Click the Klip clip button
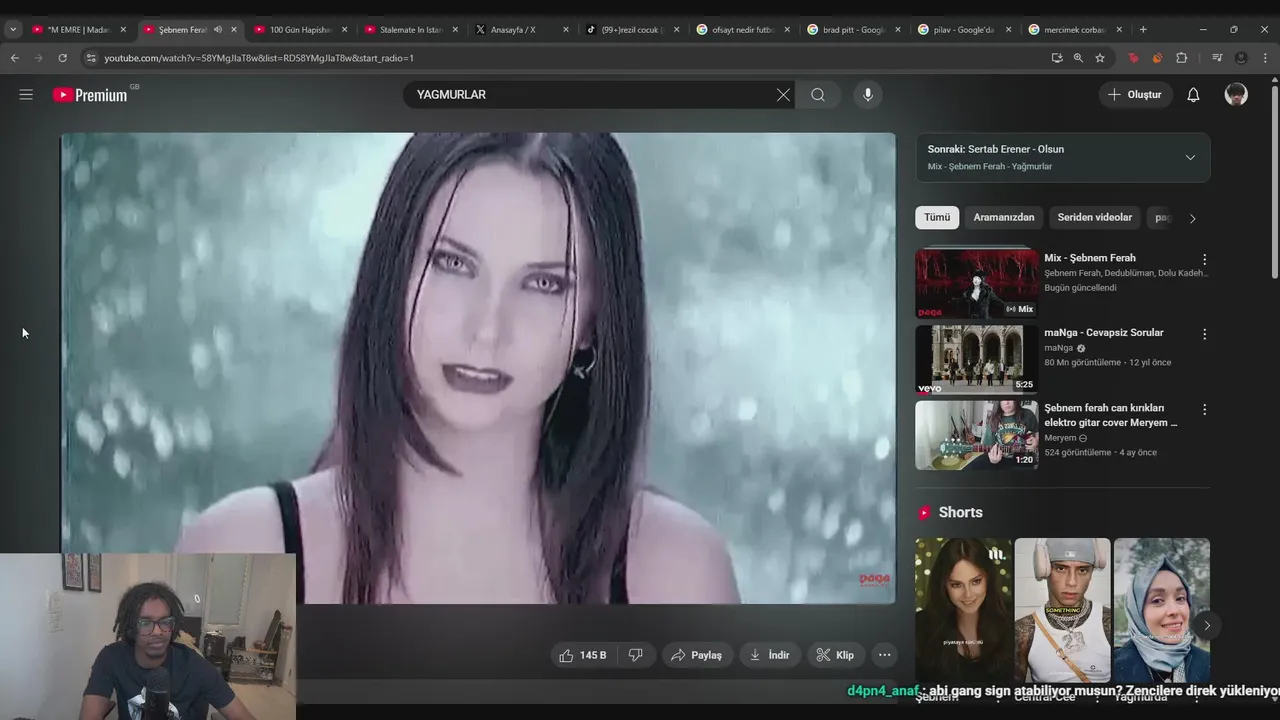The width and height of the screenshot is (1280, 720). (835, 655)
